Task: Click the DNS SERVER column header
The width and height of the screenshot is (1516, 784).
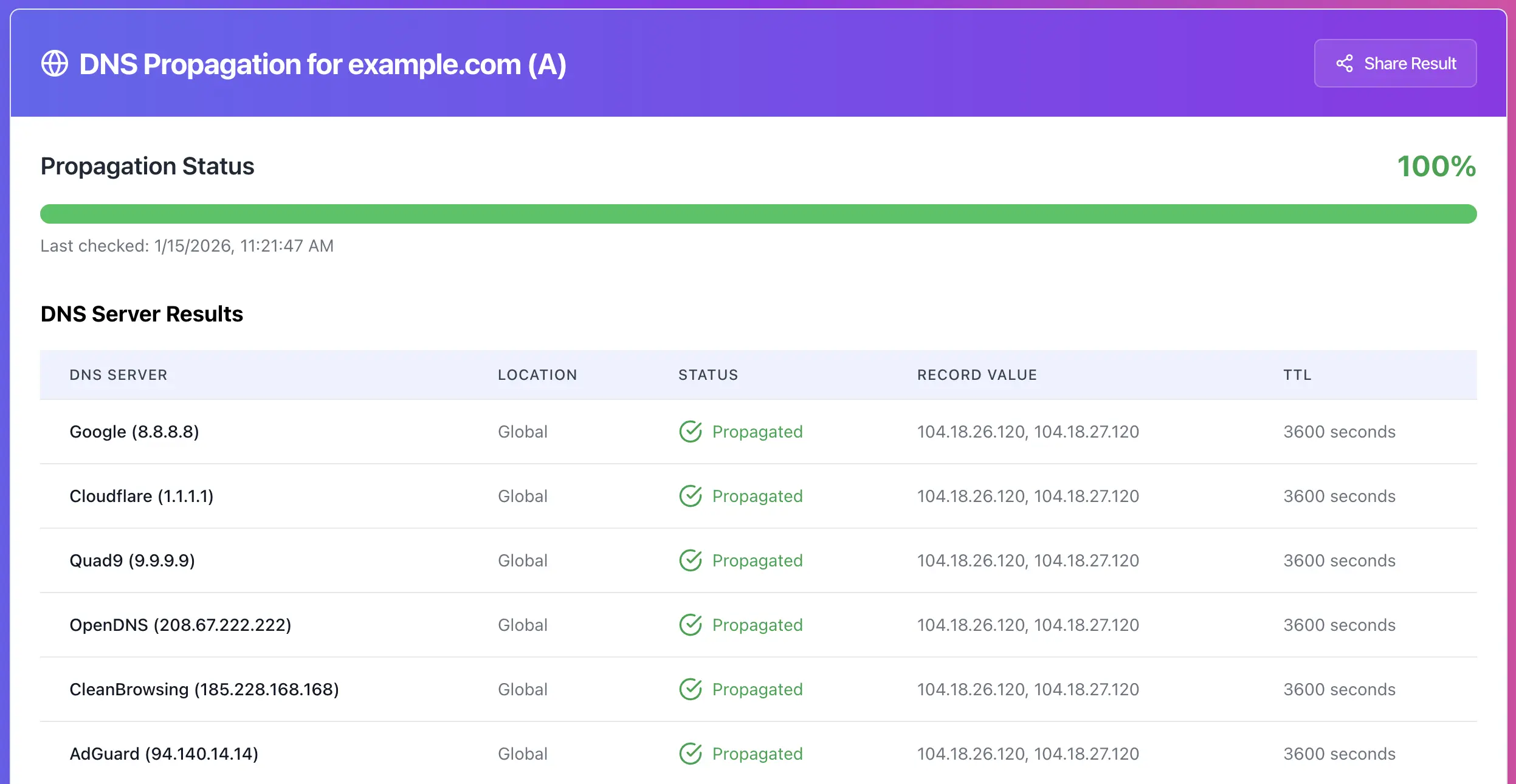Action: 119,375
